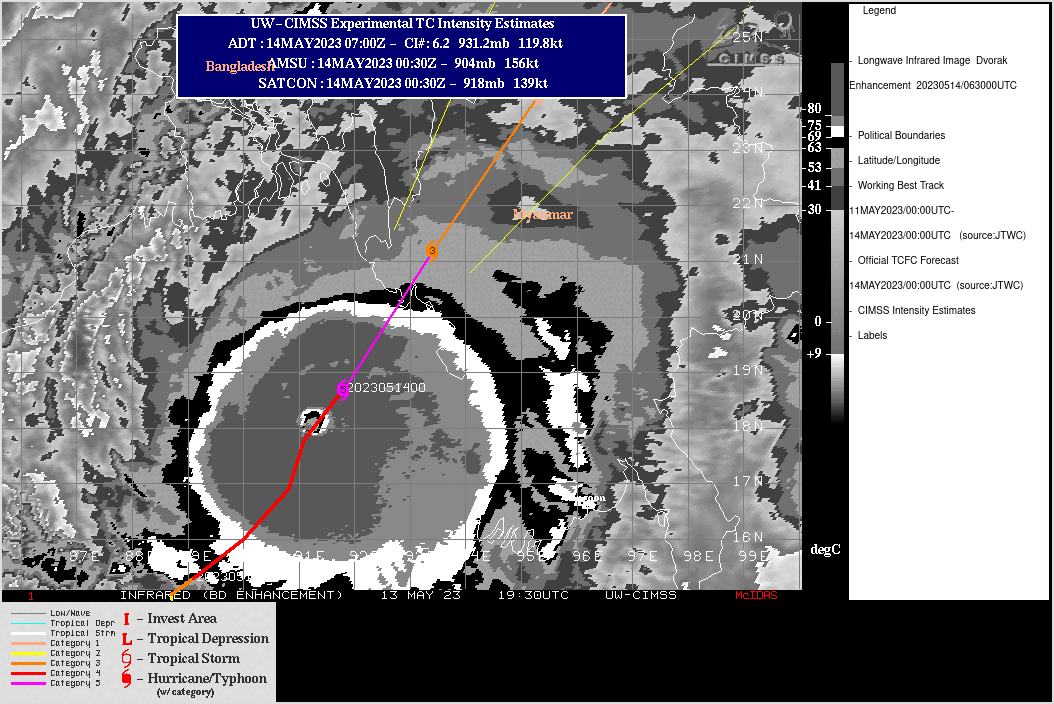Click the Working Best Track legend entry
Image resolution: width=1054 pixels, height=704 pixels.
[901, 185]
